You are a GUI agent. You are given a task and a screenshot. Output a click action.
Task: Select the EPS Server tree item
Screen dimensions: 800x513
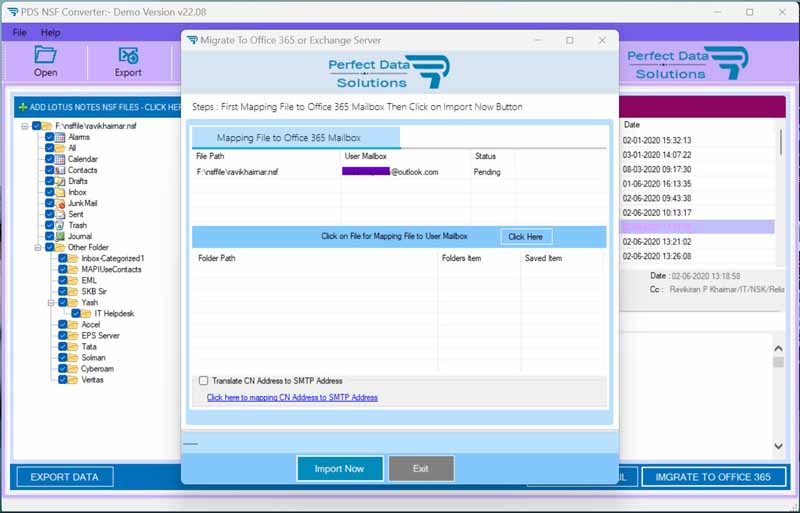pyautogui.click(x=101, y=335)
